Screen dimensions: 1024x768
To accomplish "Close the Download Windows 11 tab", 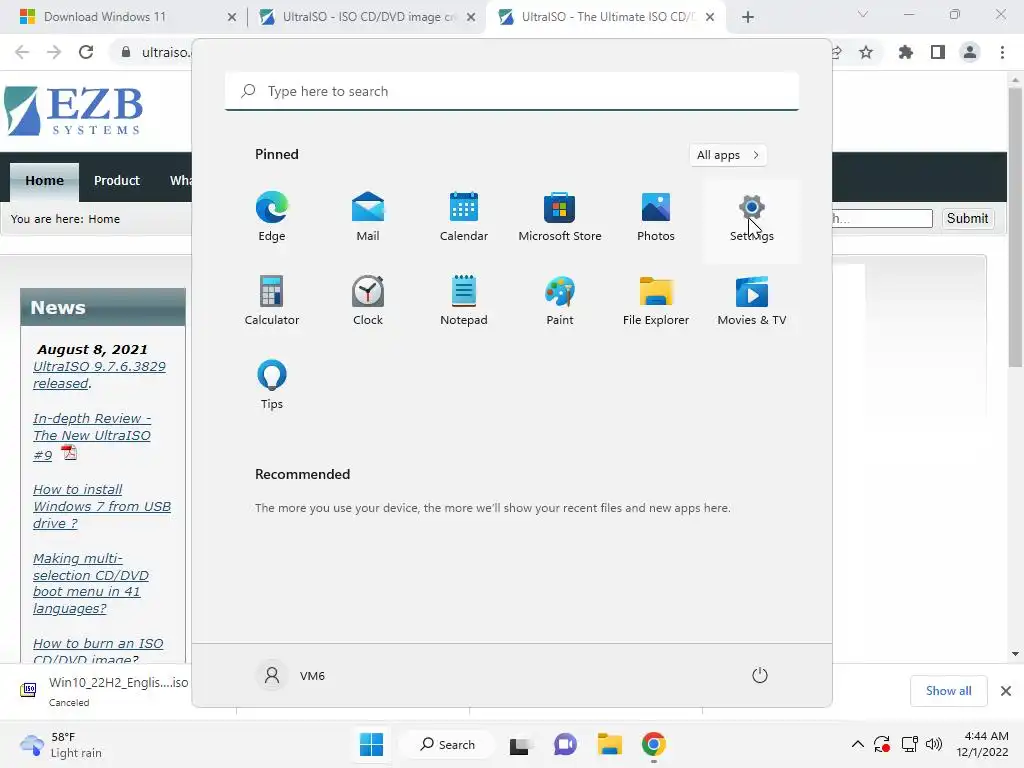I will (x=232, y=17).
